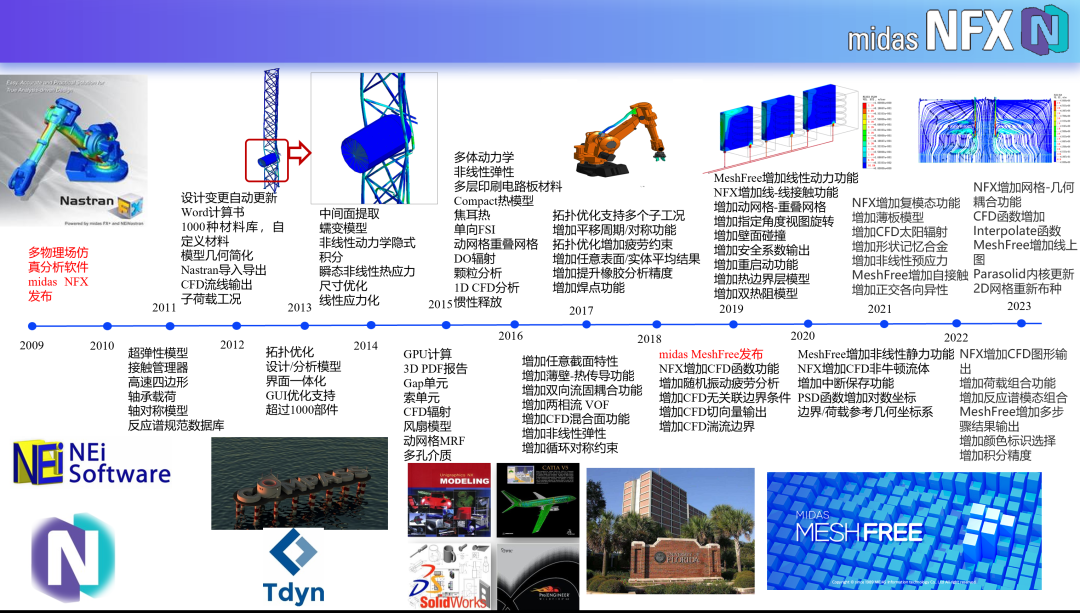This screenshot has width=1080, height=613.
Task: Click the purple N logo at bottom left
Action: click(73, 557)
